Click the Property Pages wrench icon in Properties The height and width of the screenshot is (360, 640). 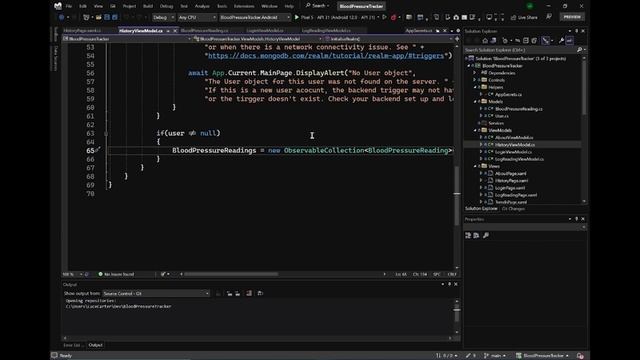[x=486, y=236]
